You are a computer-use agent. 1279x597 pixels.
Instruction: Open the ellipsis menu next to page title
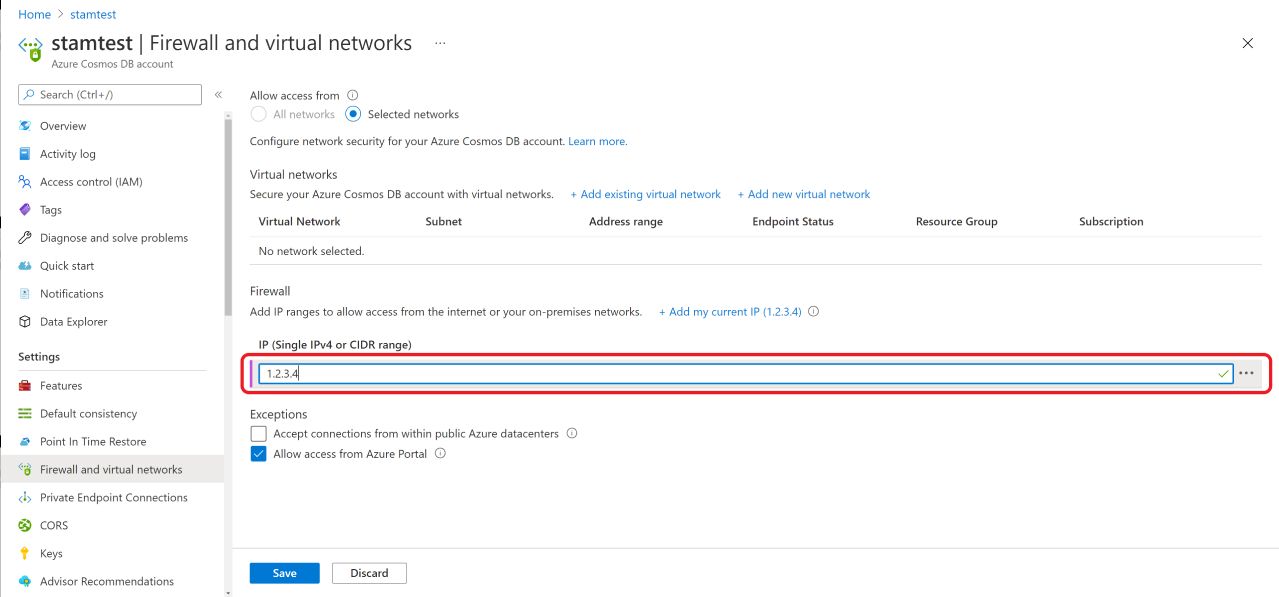(x=440, y=44)
